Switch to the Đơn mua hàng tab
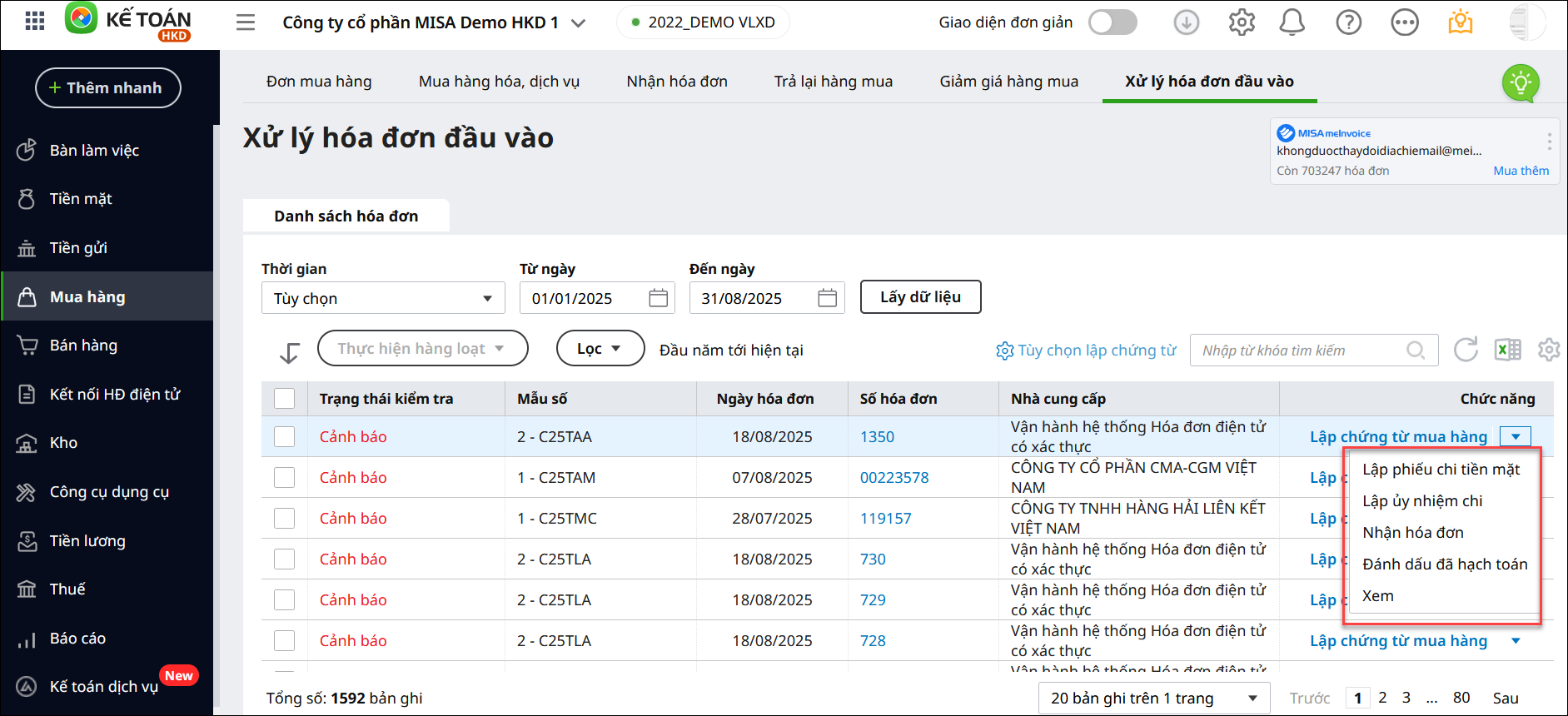 pos(319,82)
